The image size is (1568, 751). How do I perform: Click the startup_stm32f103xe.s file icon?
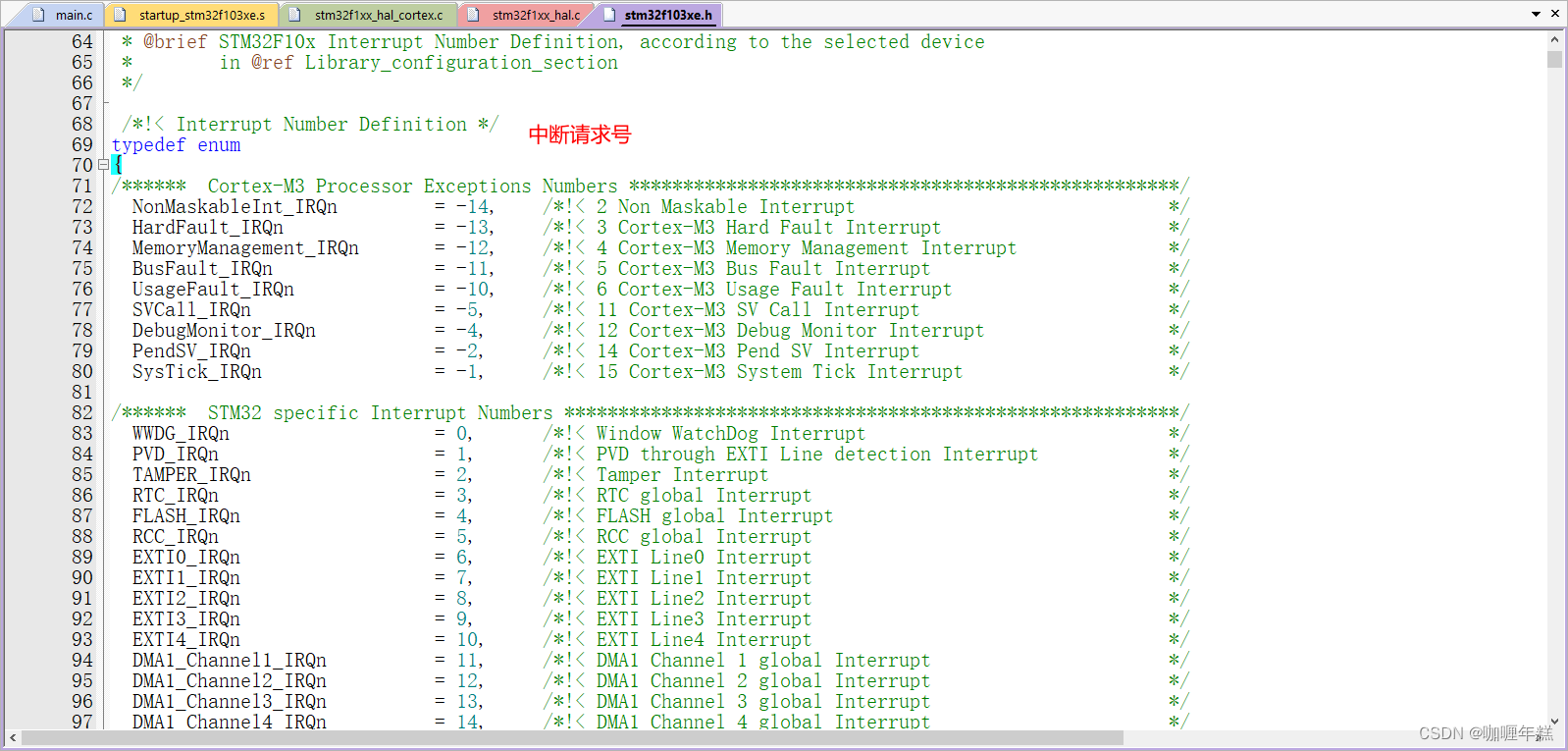[120, 15]
